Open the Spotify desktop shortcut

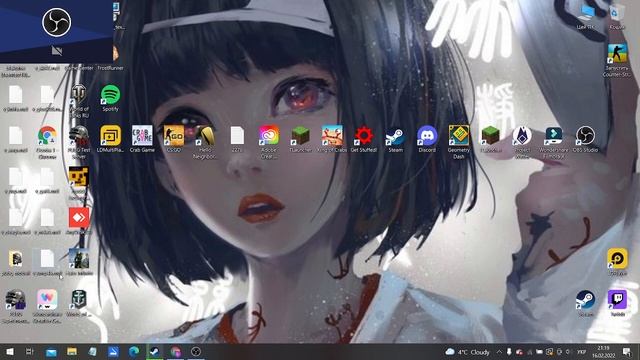click(110, 95)
